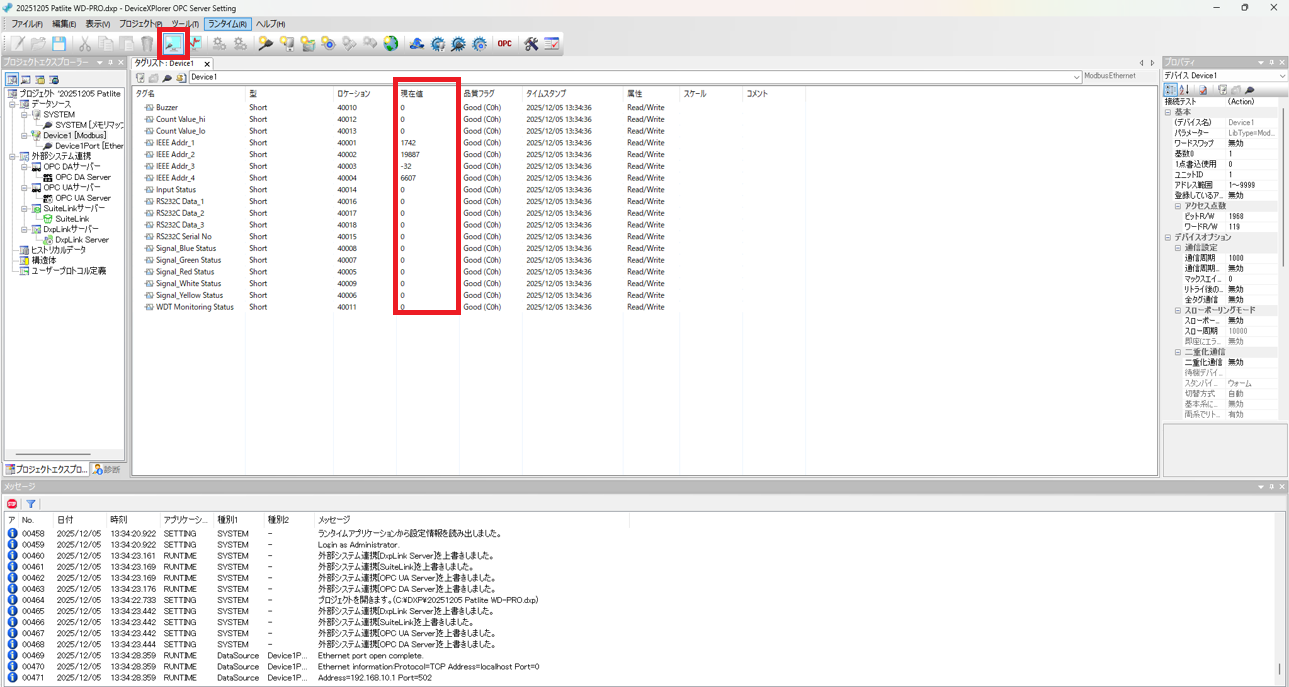This screenshot has height=687, width=1289.
Task: Select alphabetical sort icon in properties panel
Action: 1184,91
